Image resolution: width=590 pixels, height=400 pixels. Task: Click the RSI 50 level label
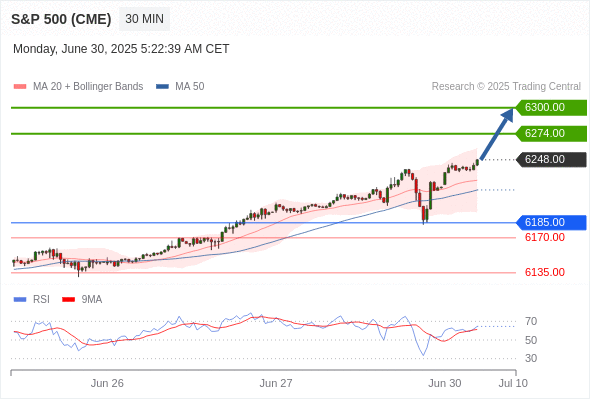click(x=531, y=340)
